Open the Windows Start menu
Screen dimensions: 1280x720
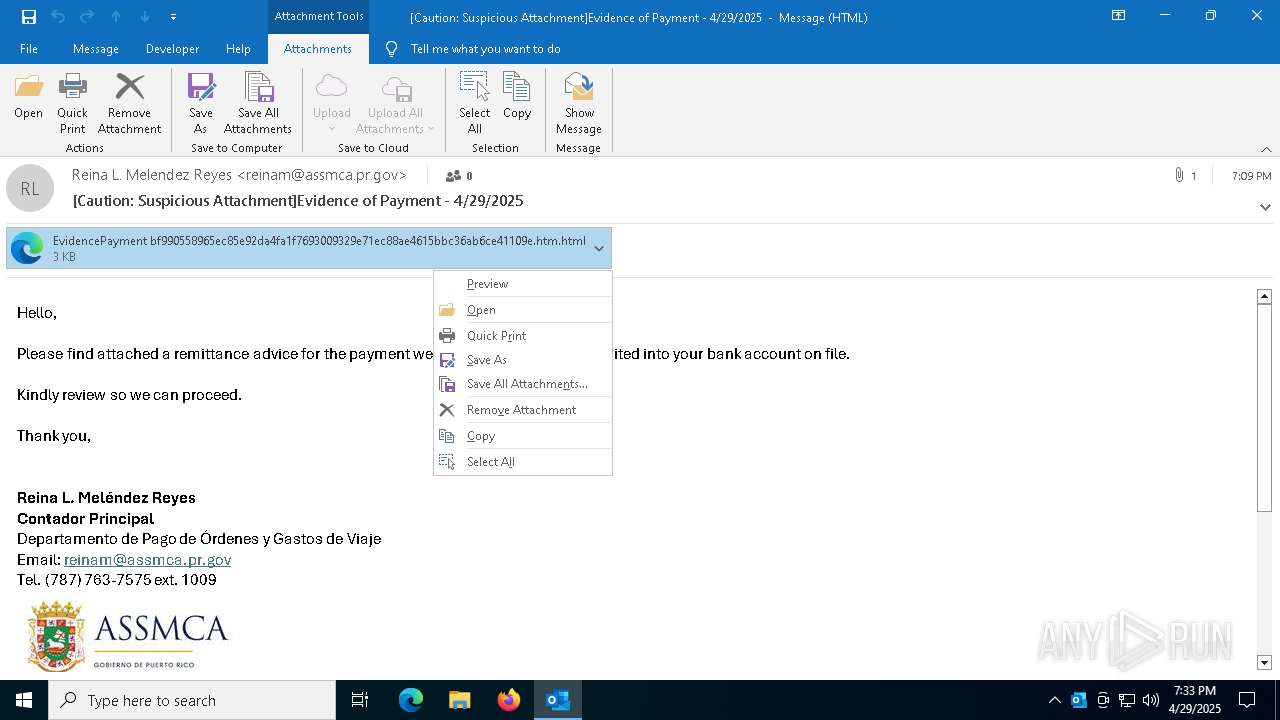[24, 700]
